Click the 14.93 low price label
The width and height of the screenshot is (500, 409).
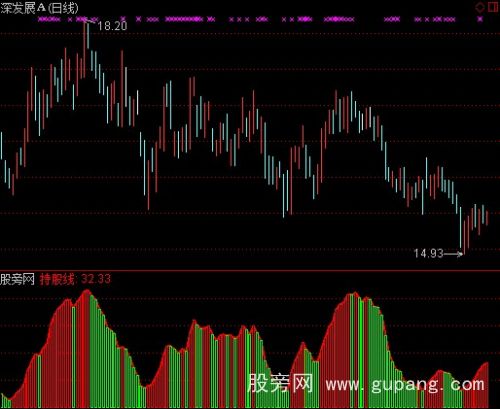coord(428,253)
